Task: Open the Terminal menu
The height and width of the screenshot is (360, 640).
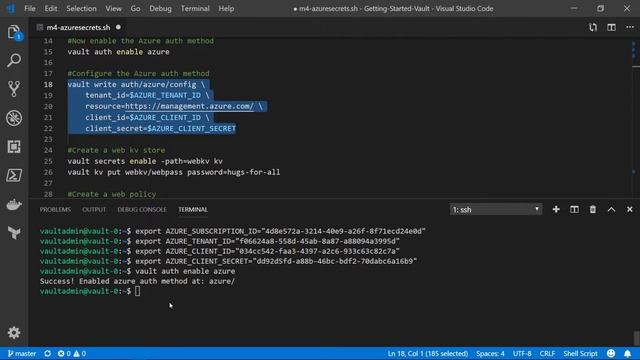Action: (195, 8)
